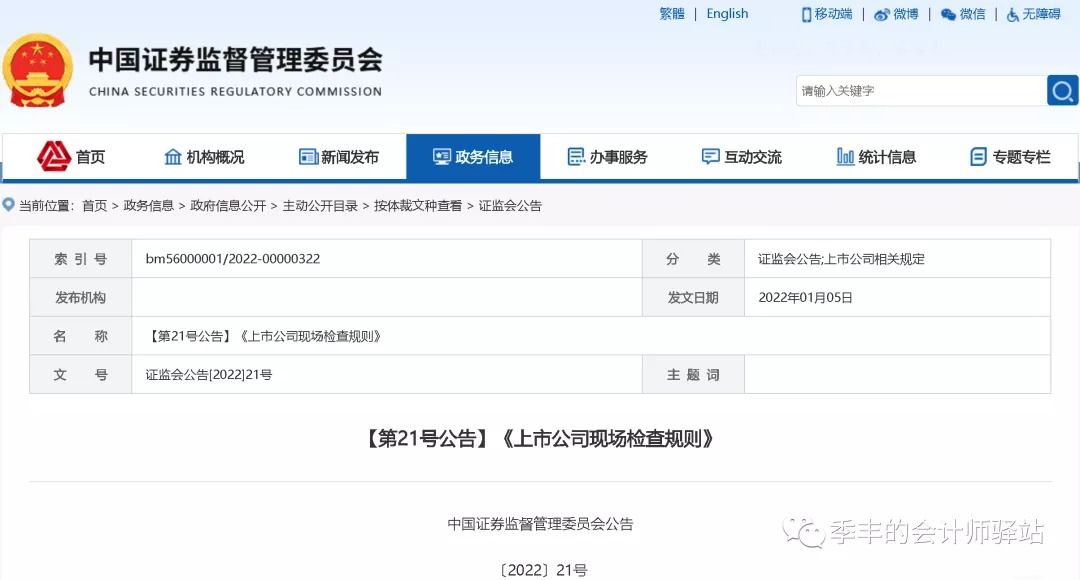Click the CSRC national emblem logo
The width and height of the screenshot is (1080, 580).
point(38,70)
